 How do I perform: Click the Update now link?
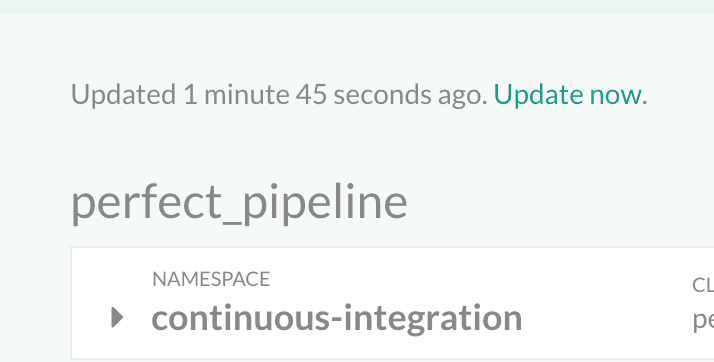coord(568,95)
